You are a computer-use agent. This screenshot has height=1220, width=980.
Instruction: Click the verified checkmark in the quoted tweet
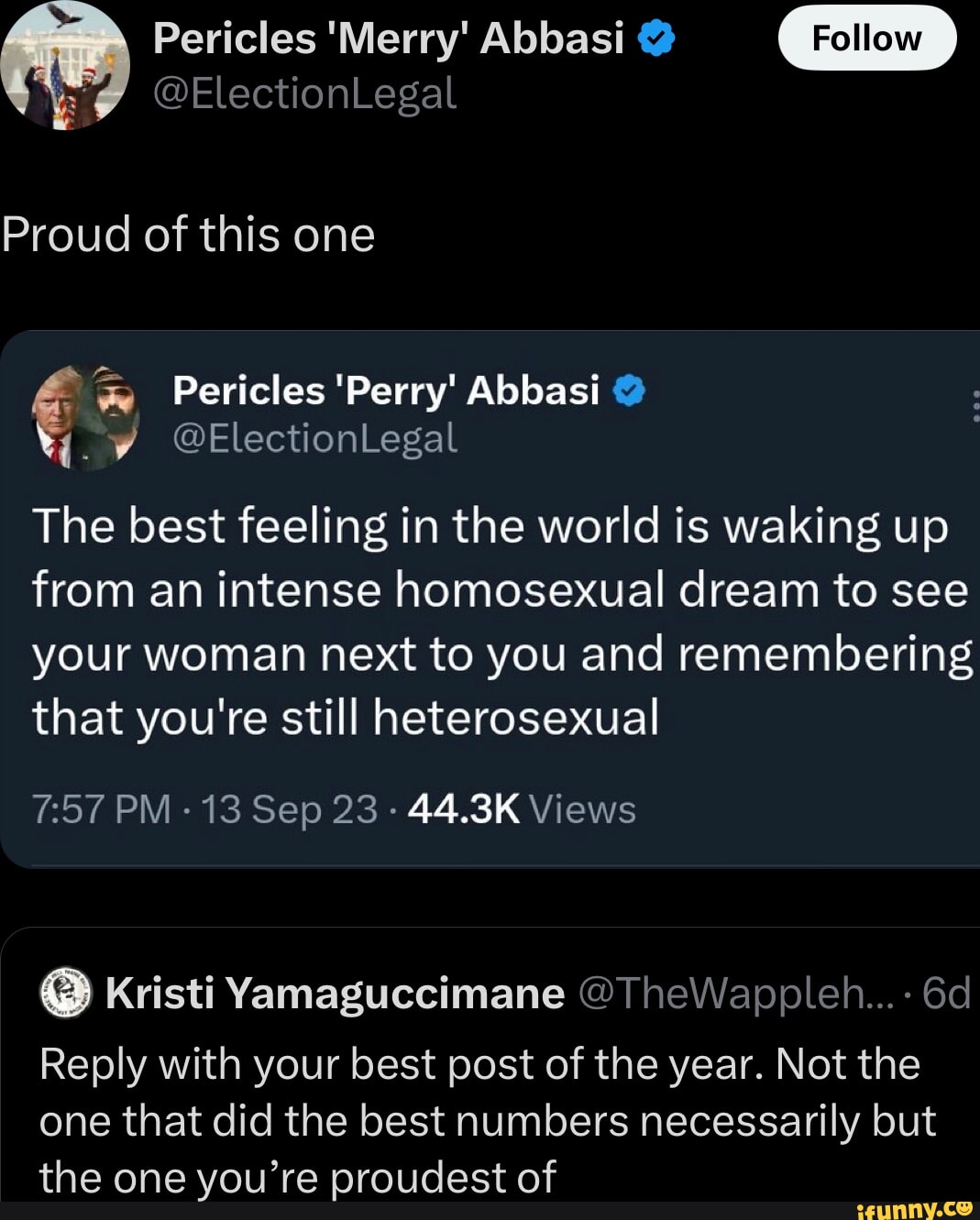[630, 390]
